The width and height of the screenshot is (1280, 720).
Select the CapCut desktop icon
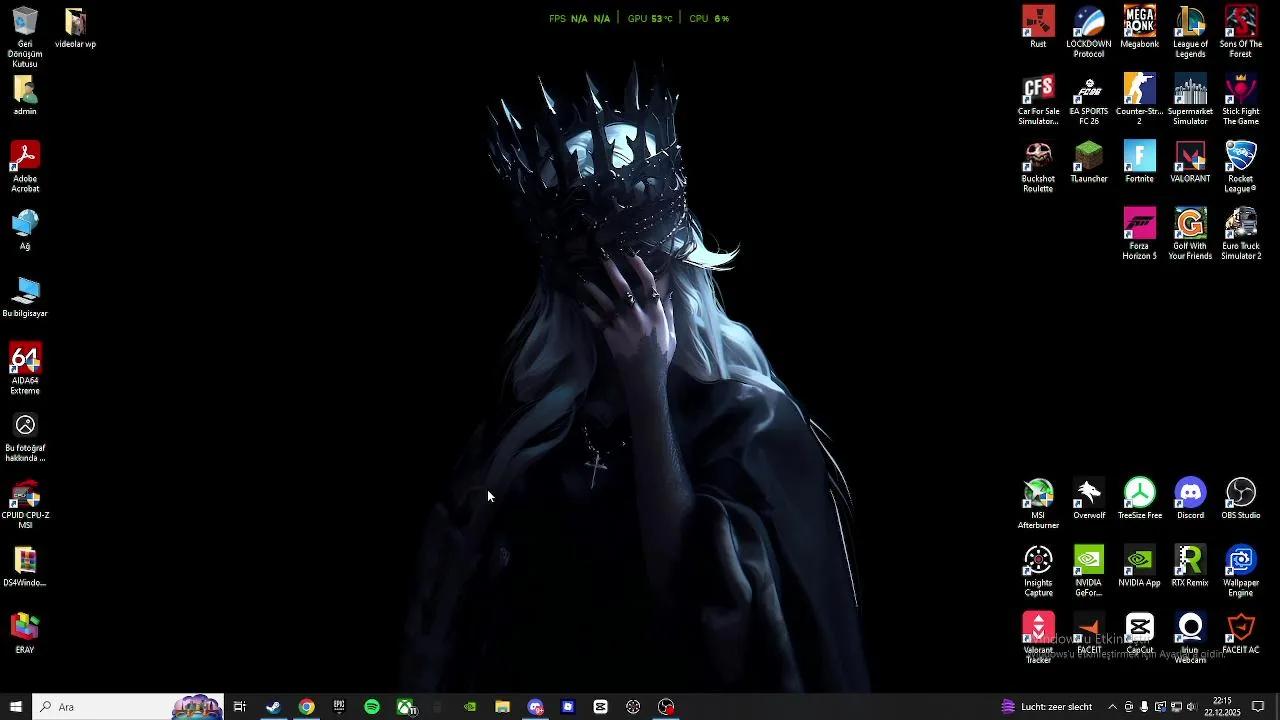pos(1139,633)
